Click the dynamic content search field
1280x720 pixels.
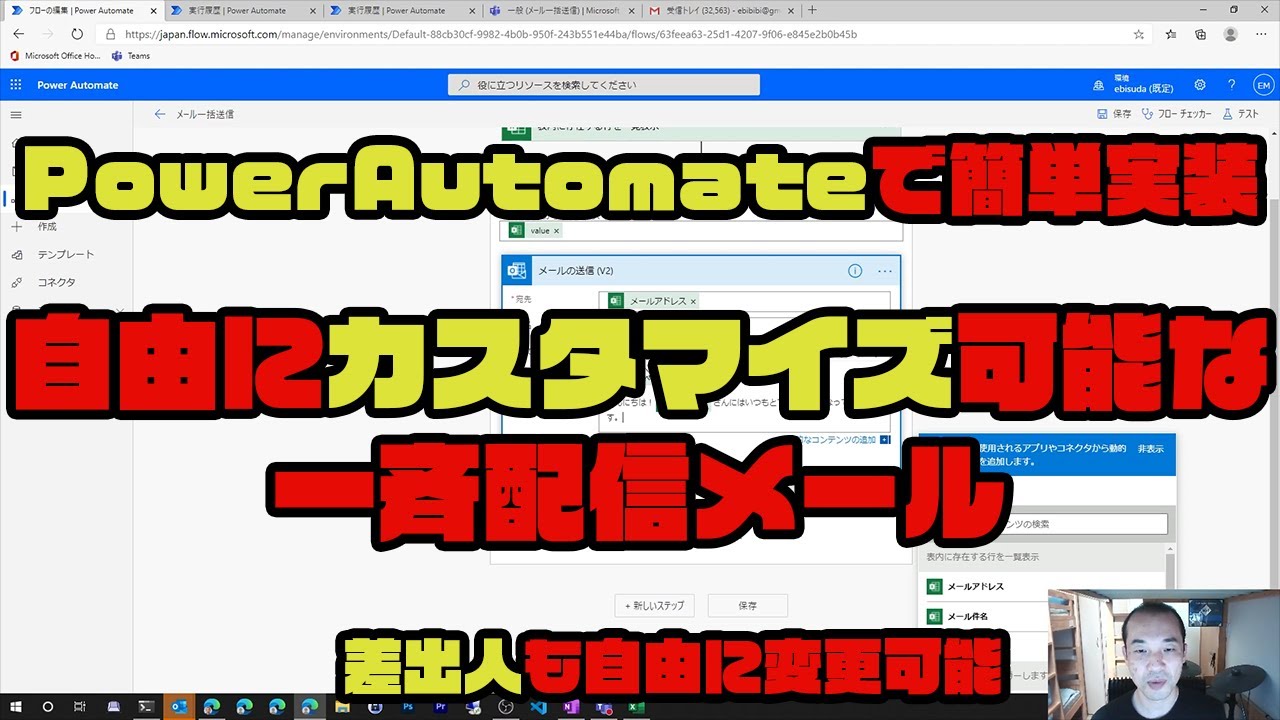pyautogui.click(x=1047, y=524)
